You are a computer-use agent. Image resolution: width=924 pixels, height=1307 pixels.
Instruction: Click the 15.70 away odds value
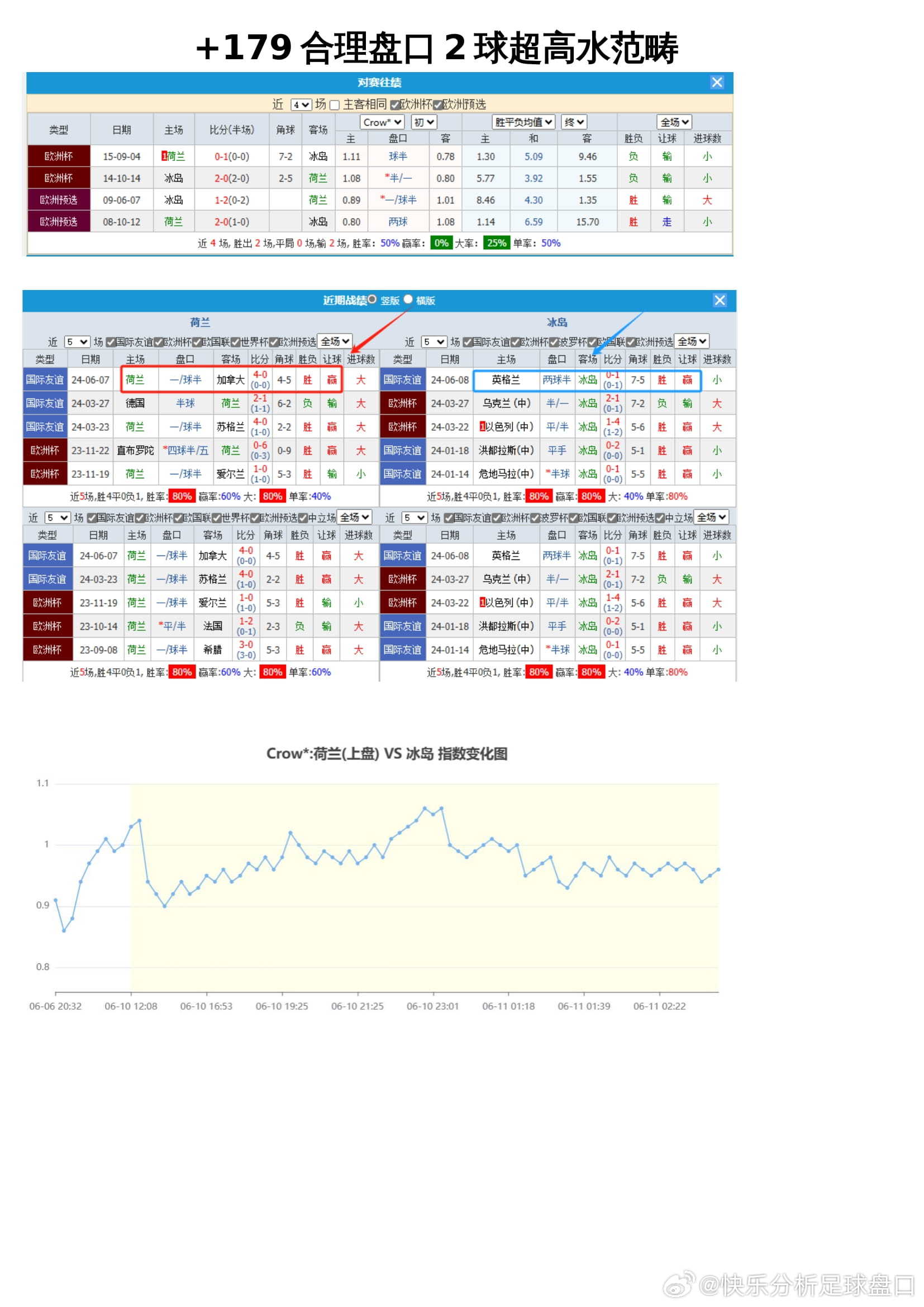click(587, 222)
